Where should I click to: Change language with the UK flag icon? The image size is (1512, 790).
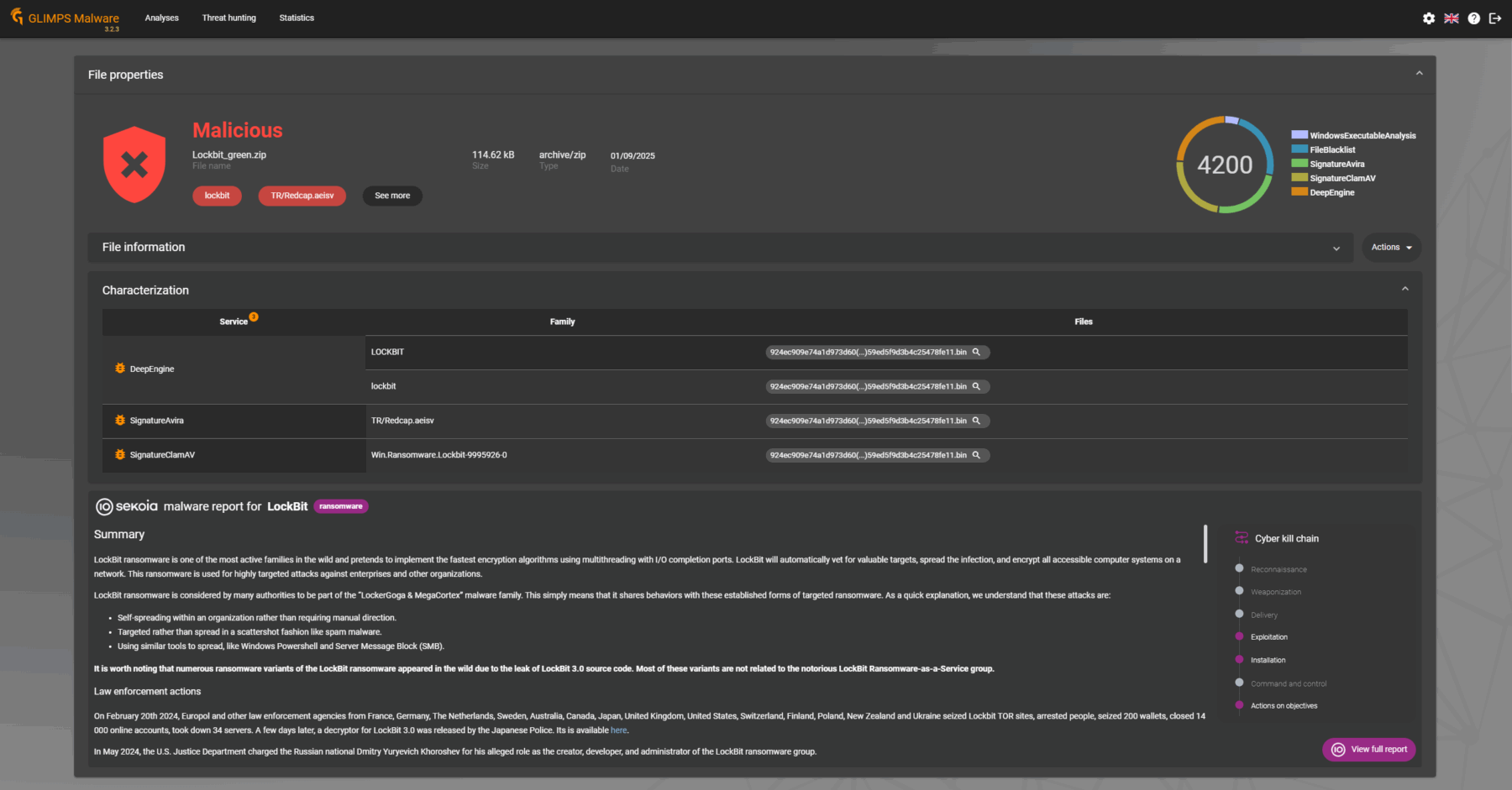point(1452,18)
